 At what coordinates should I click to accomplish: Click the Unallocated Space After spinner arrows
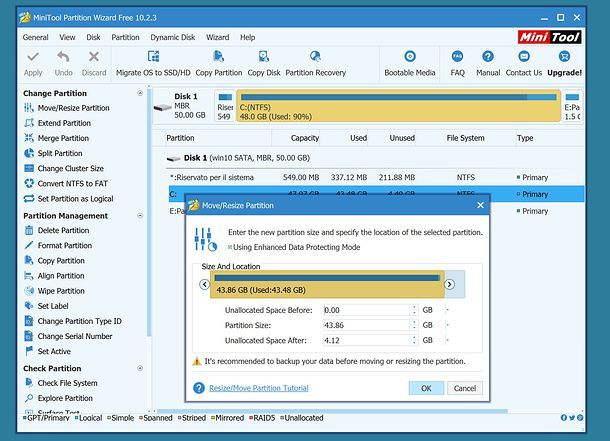pos(414,340)
